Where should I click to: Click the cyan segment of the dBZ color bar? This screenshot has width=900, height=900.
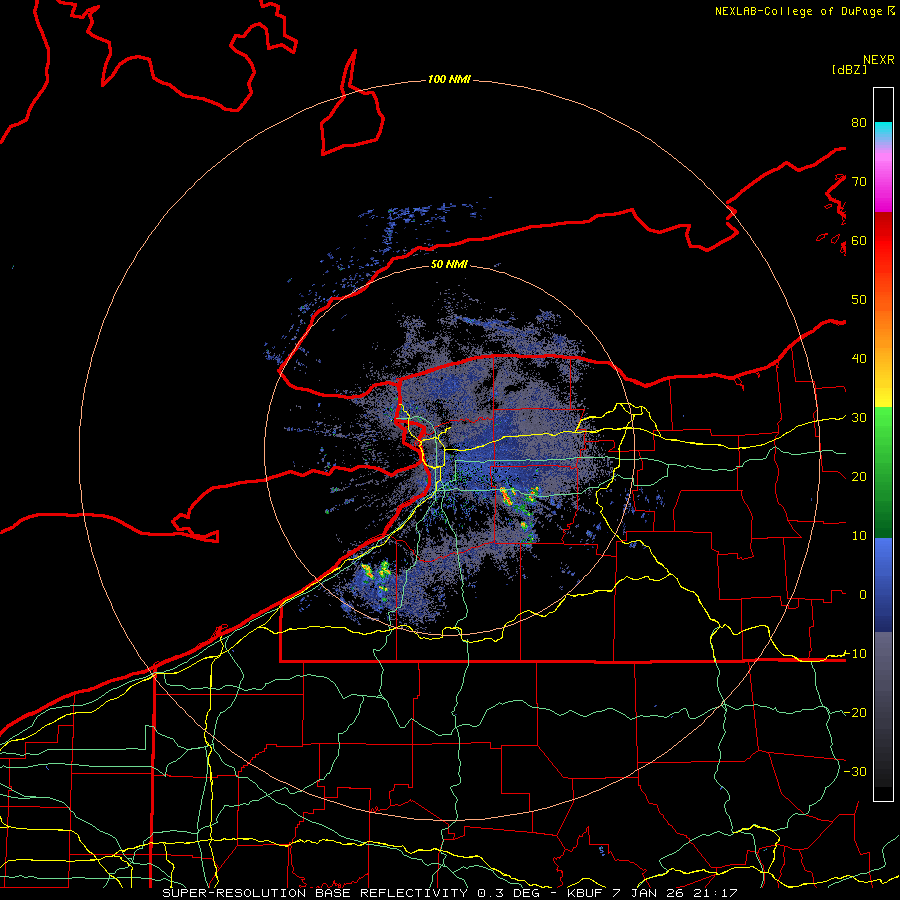(883, 132)
